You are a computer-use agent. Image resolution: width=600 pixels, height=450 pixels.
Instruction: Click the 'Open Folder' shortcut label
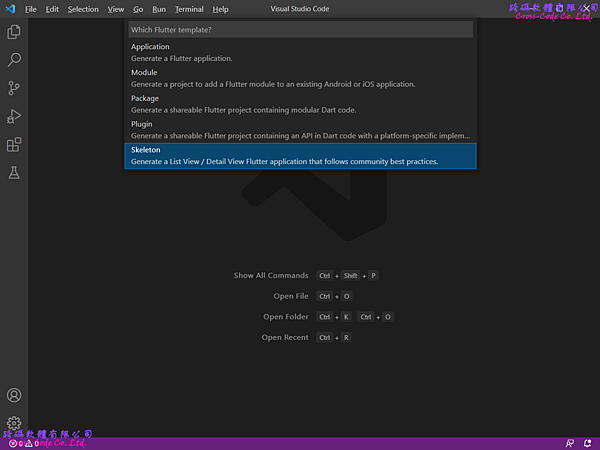pyautogui.click(x=285, y=317)
